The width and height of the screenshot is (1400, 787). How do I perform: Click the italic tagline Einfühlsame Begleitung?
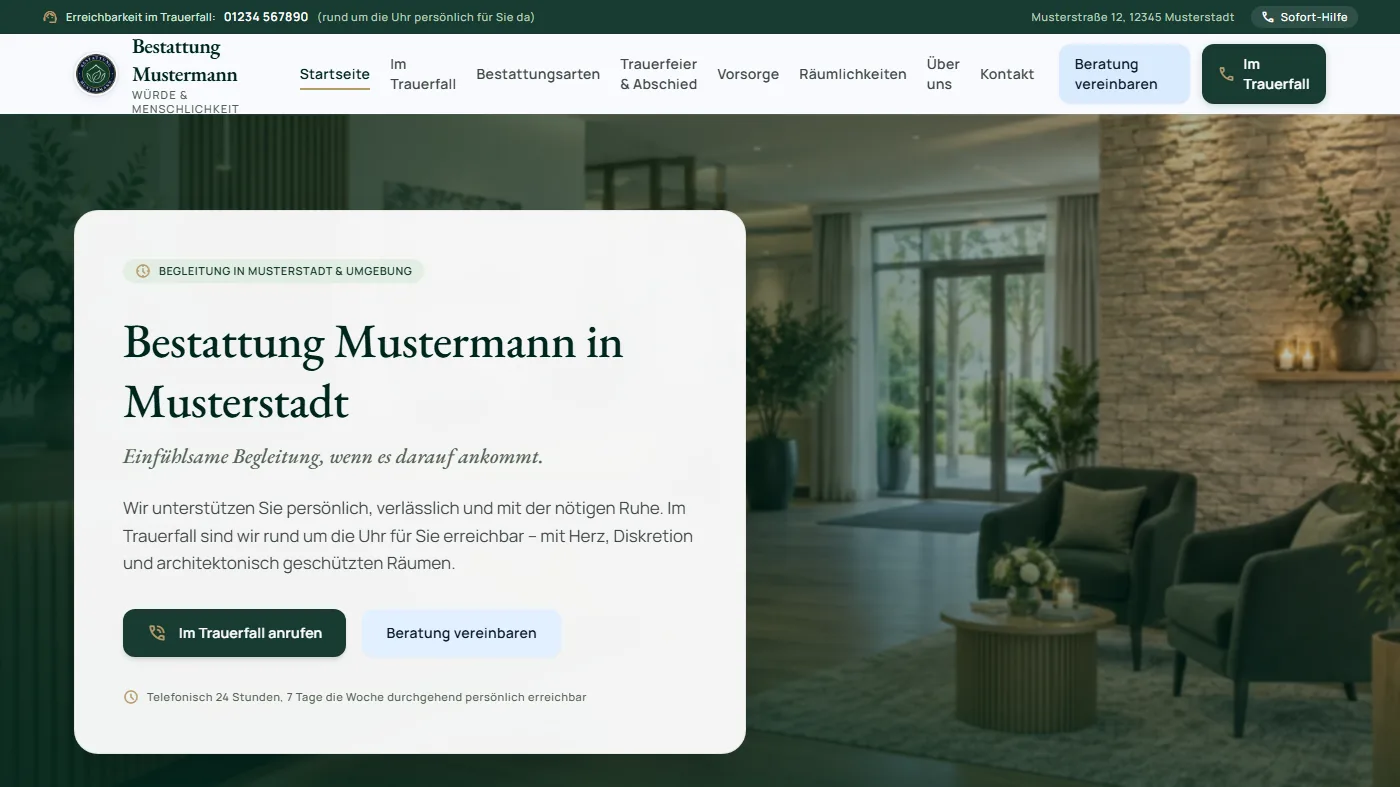tap(333, 457)
